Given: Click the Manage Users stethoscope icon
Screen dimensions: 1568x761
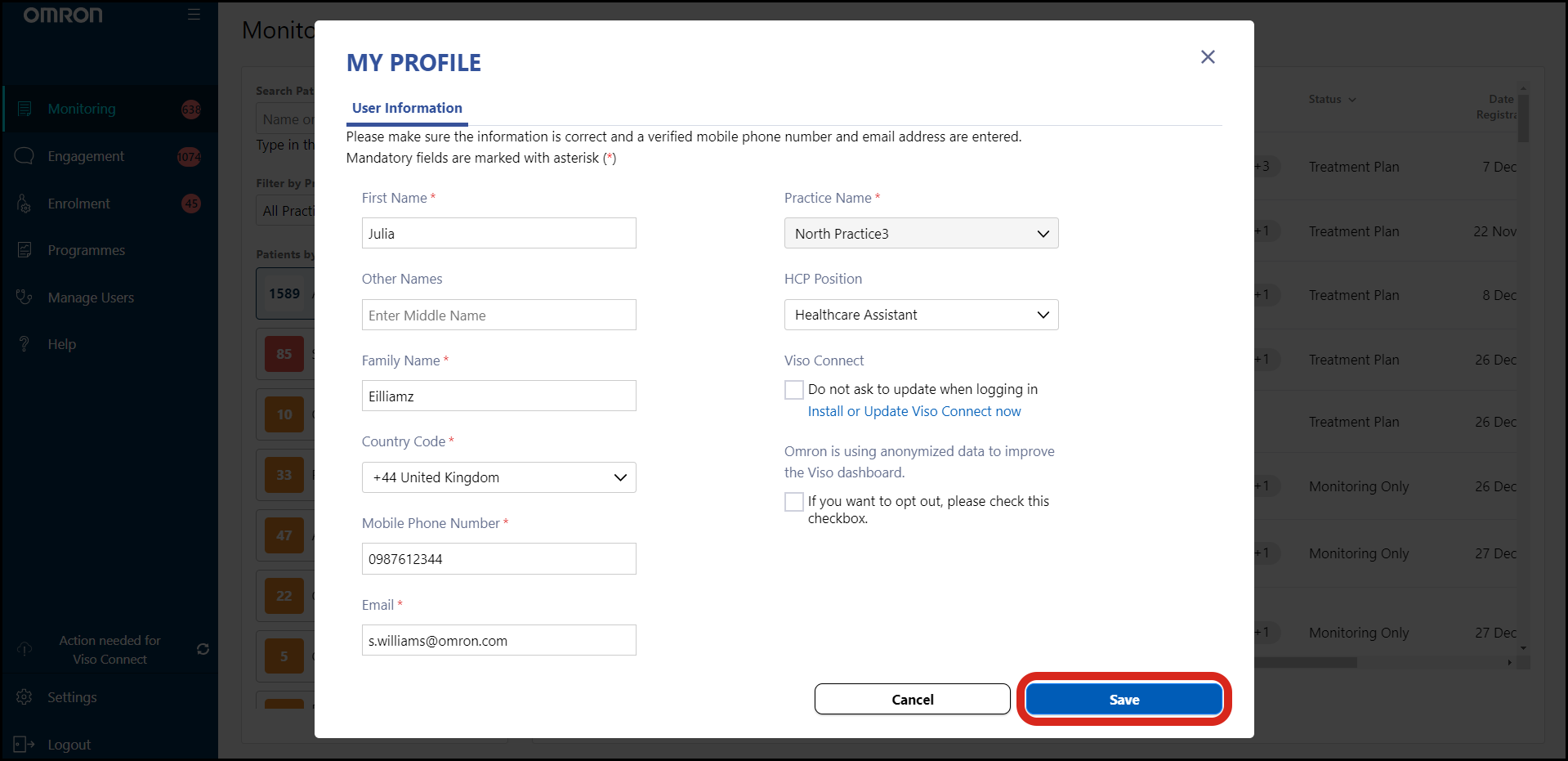Looking at the screenshot, I should (x=25, y=298).
